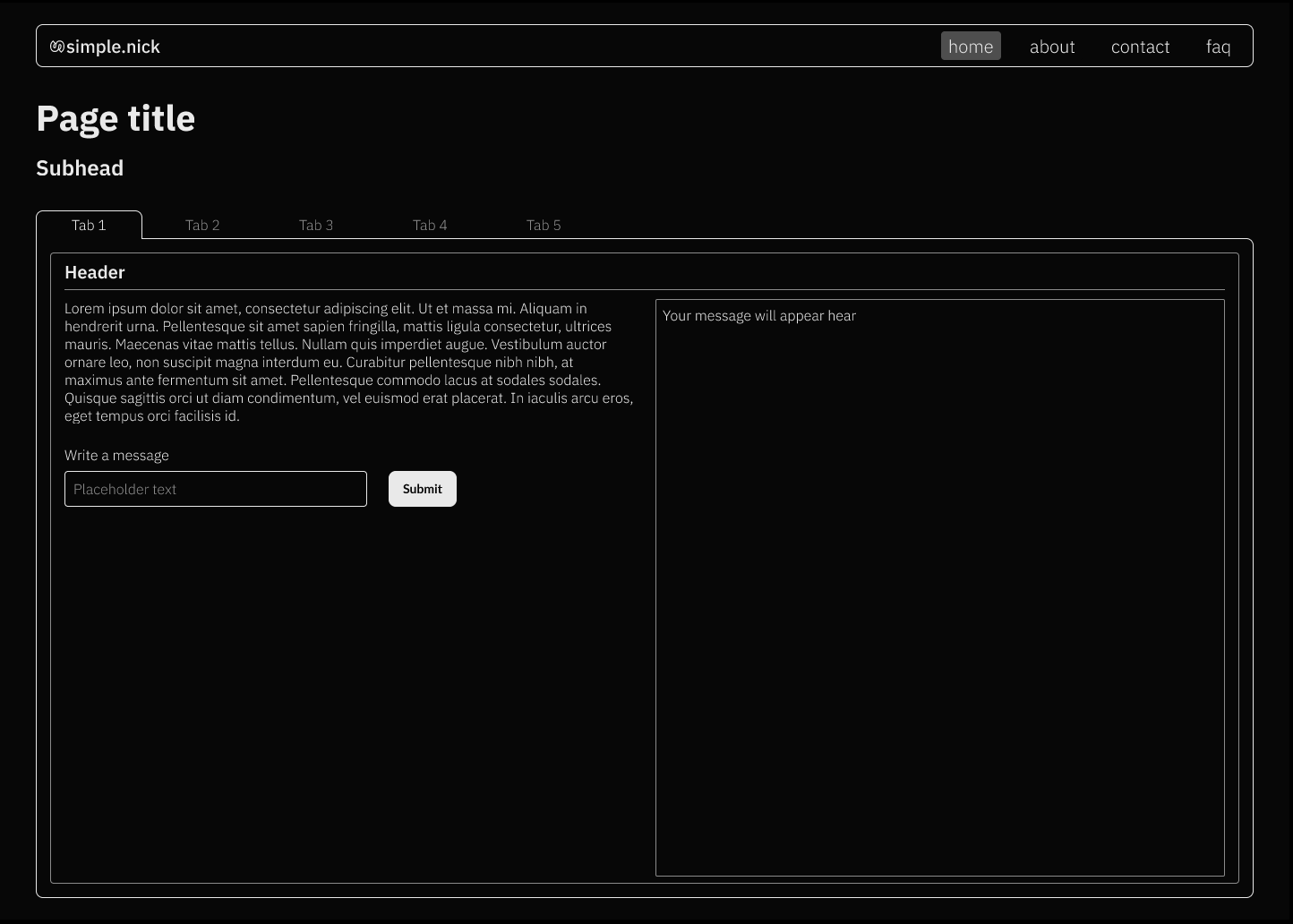Image resolution: width=1293 pixels, height=924 pixels.
Task: Select Tab 1
Action: pyautogui.click(x=89, y=225)
